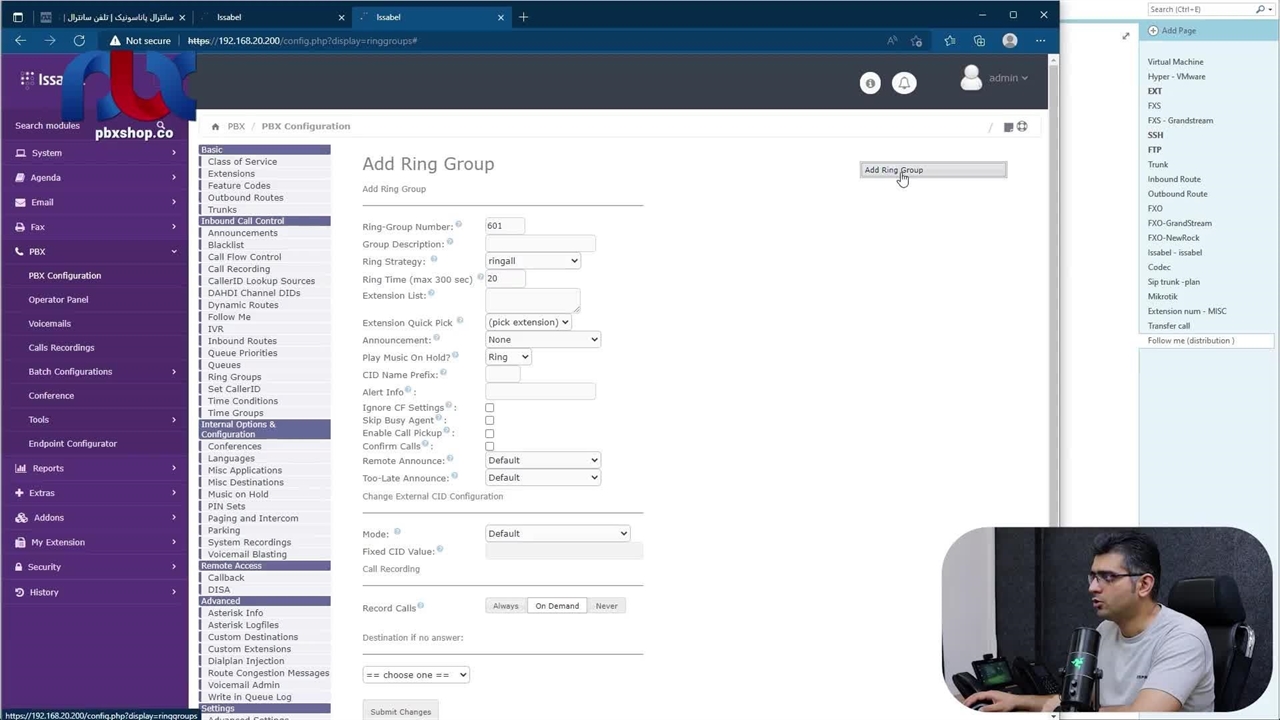Refresh the browser page
Viewport: 1280px width, 720px height.
(79, 41)
